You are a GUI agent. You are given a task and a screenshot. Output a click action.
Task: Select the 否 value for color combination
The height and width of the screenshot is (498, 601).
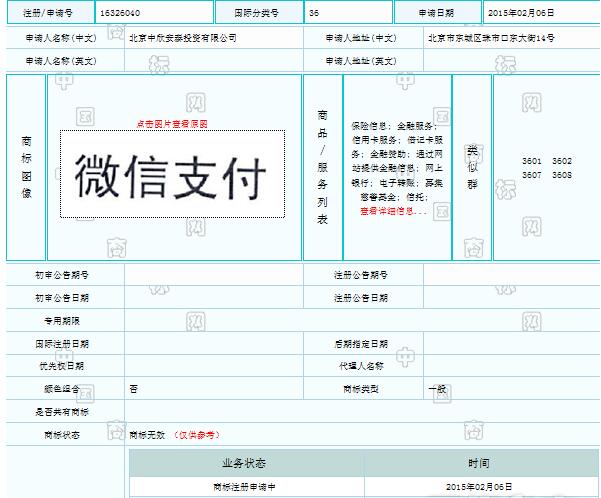pos(133,389)
